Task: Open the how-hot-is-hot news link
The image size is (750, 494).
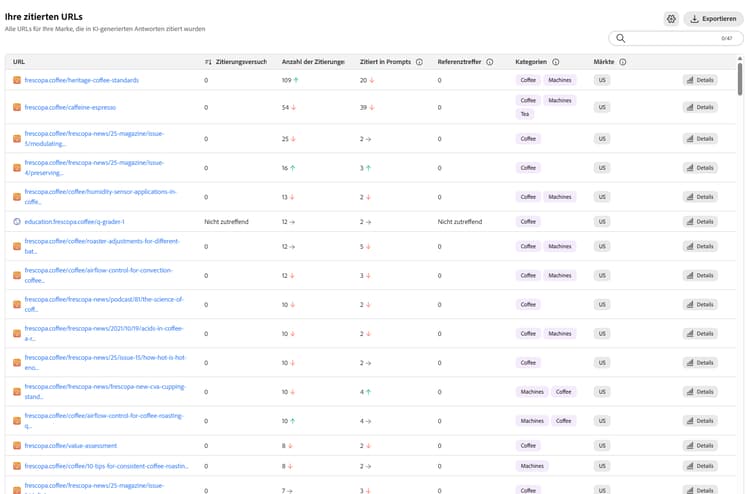Action: coord(105,362)
